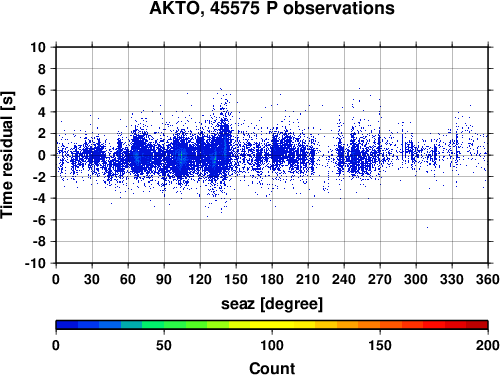Click the isolated outlier point near -7 seconds
The width and height of the screenshot is (500, 375).
(427, 228)
